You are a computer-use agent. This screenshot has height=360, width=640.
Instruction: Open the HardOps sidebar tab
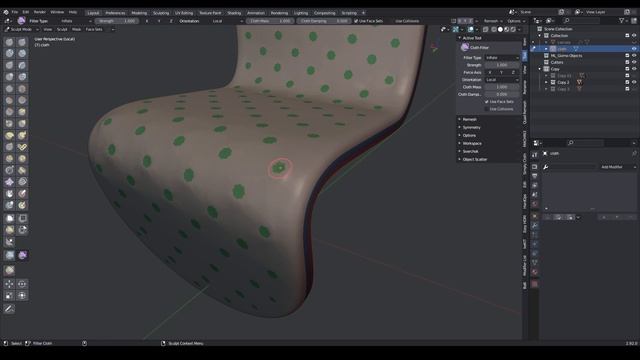(525, 201)
